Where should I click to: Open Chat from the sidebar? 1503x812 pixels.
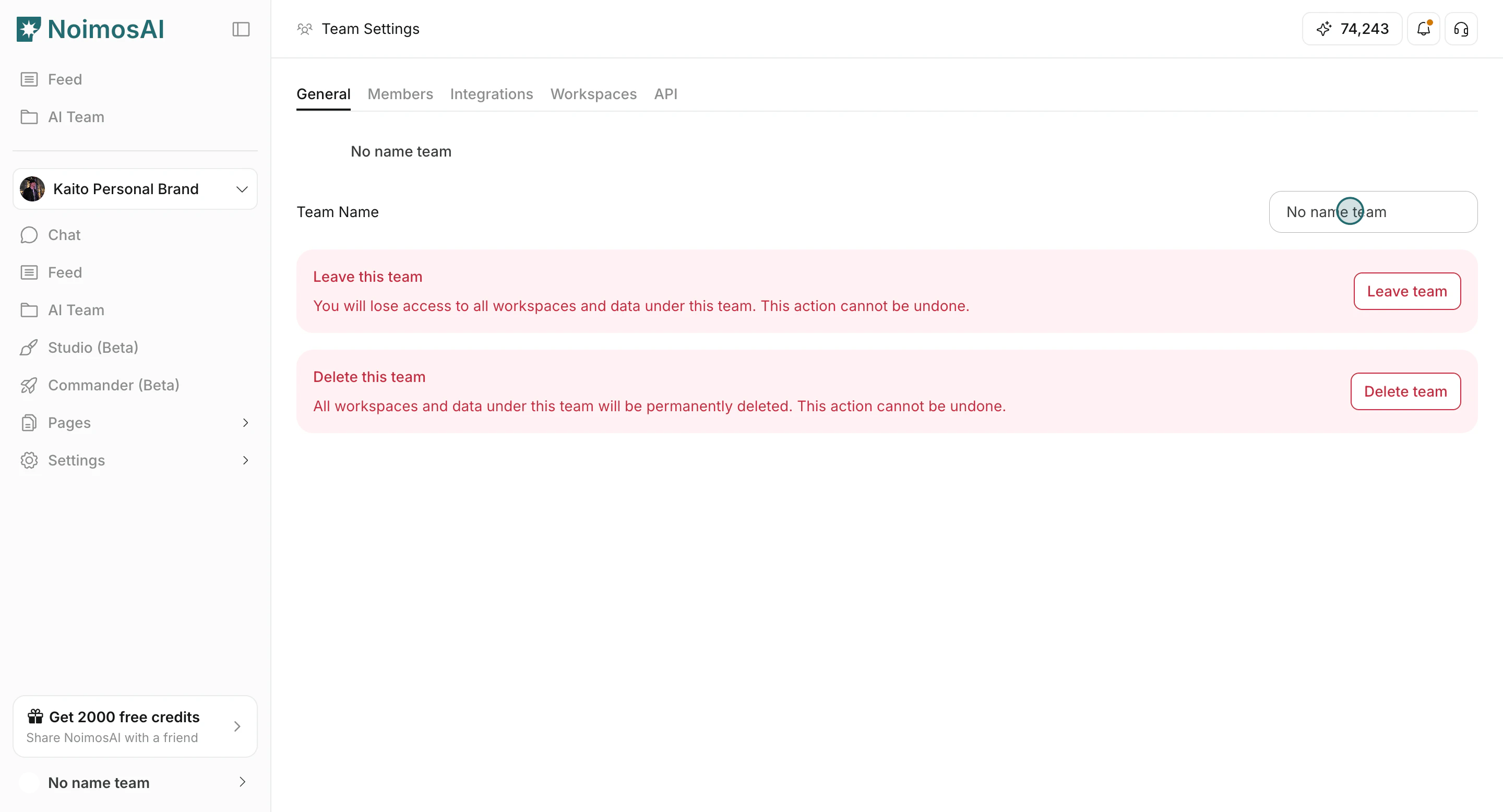[x=64, y=234]
